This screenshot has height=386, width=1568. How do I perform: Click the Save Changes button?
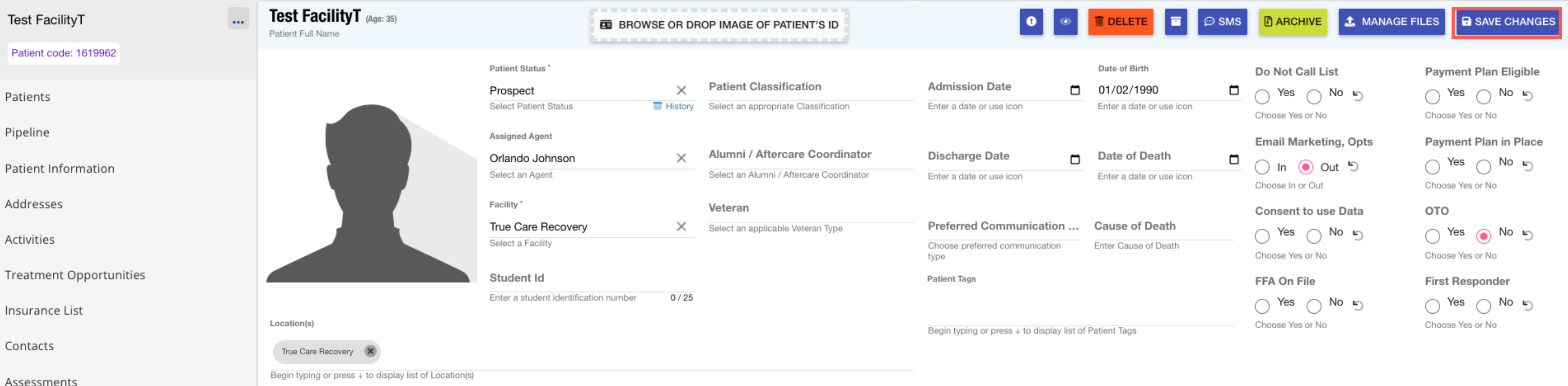coord(1508,22)
